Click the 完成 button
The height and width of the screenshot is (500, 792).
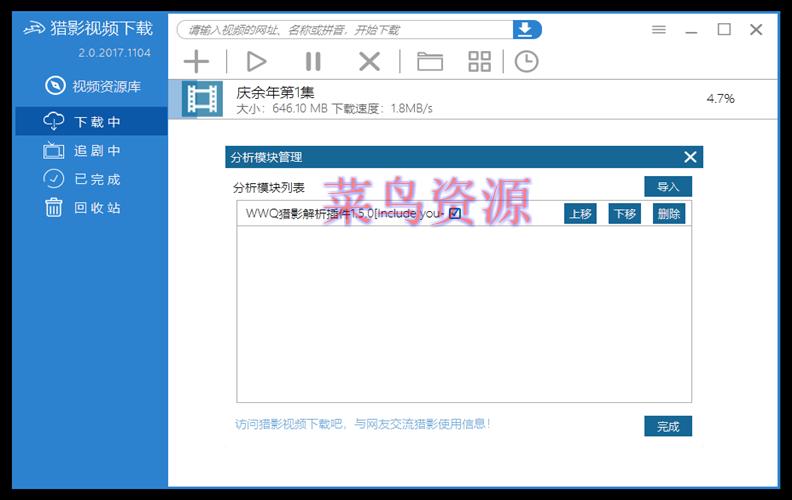coord(668,426)
